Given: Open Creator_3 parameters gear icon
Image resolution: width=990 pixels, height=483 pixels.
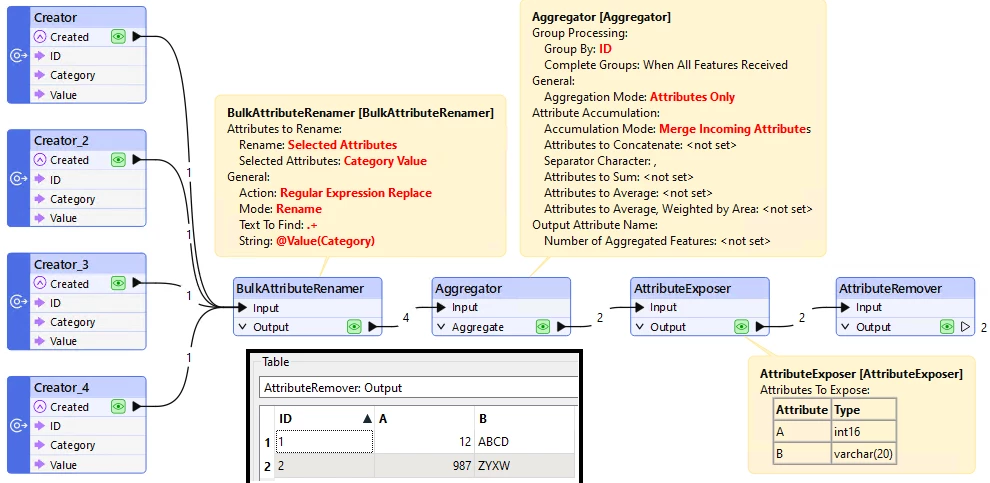Looking at the screenshot, I should click(x=18, y=302).
